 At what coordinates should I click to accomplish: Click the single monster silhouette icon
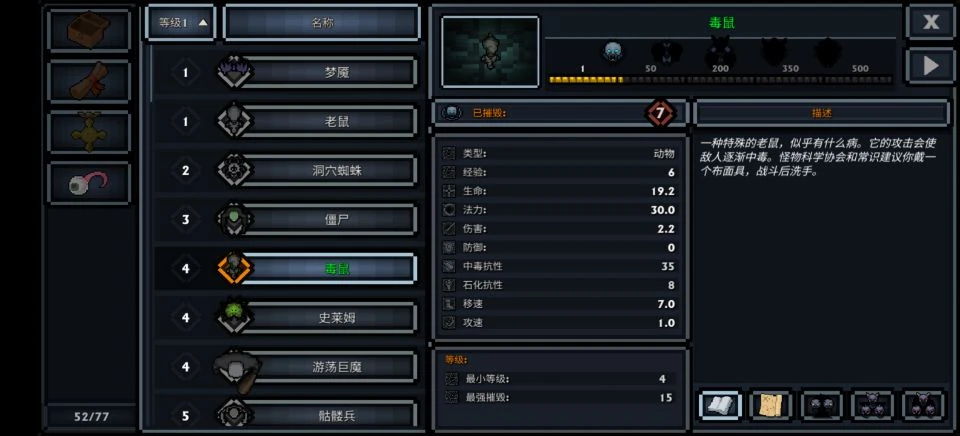[x=822, y=405]
